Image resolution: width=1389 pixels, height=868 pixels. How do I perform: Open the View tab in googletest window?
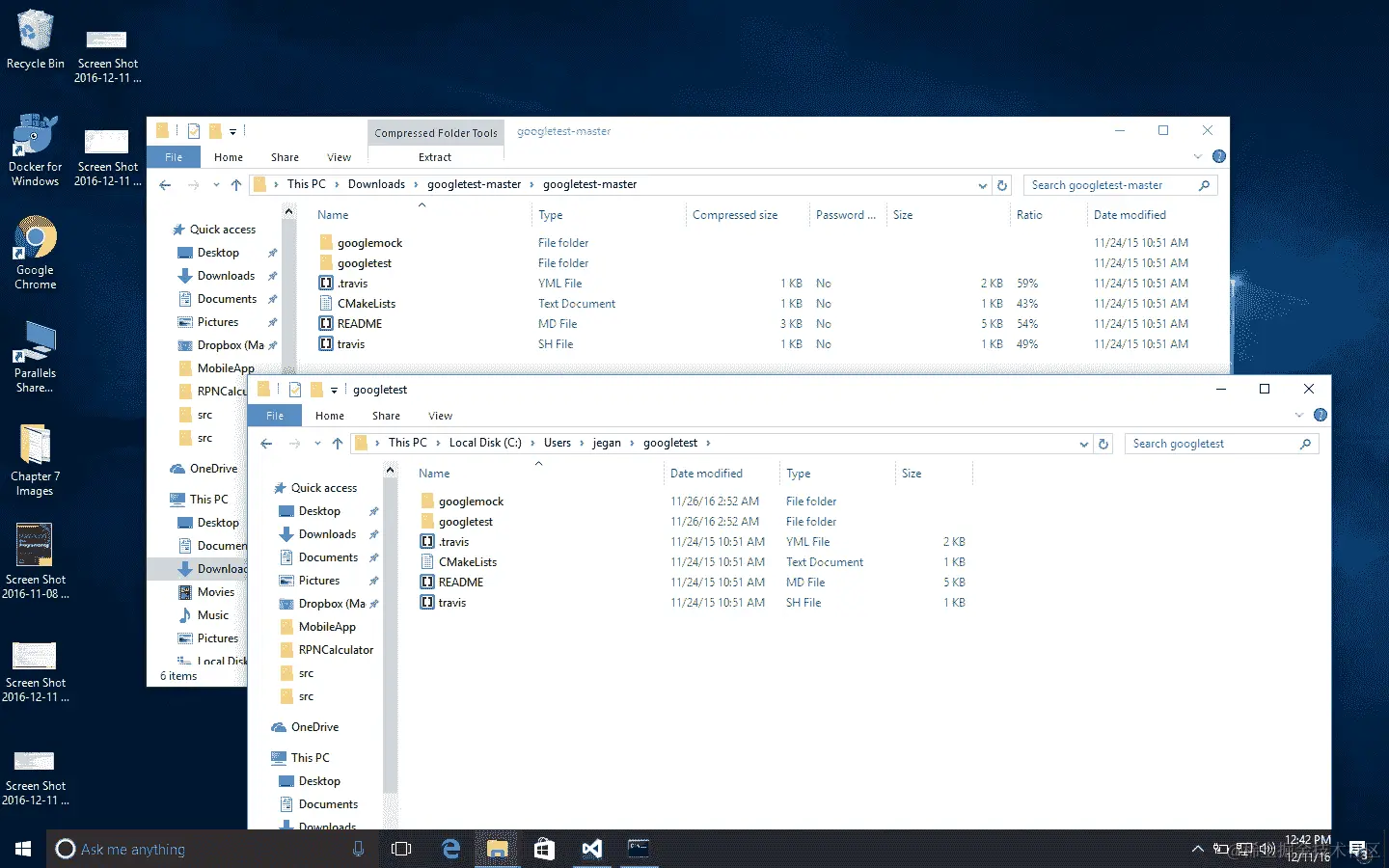(441, 416)
